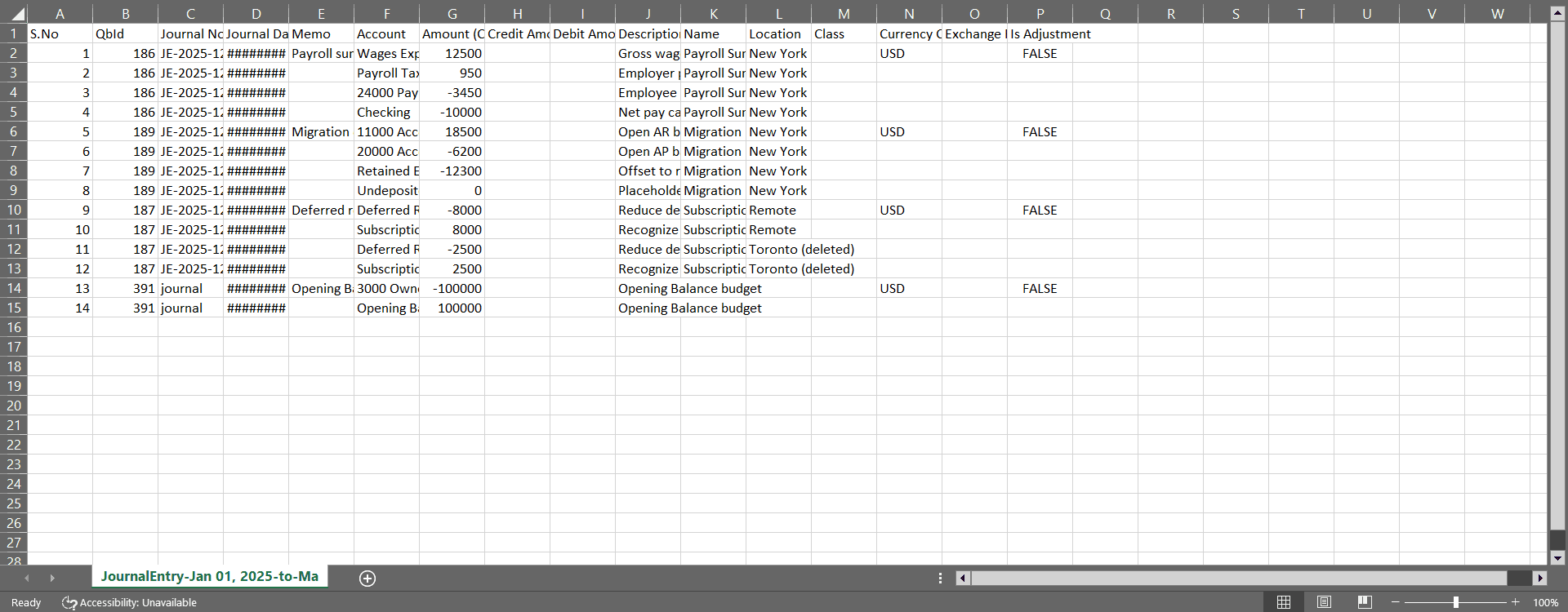Image resolution: width=1568 pixels, height=612 pixels.
Task: Click the FALSE cell in row 6
Action: coord(1040,131)
